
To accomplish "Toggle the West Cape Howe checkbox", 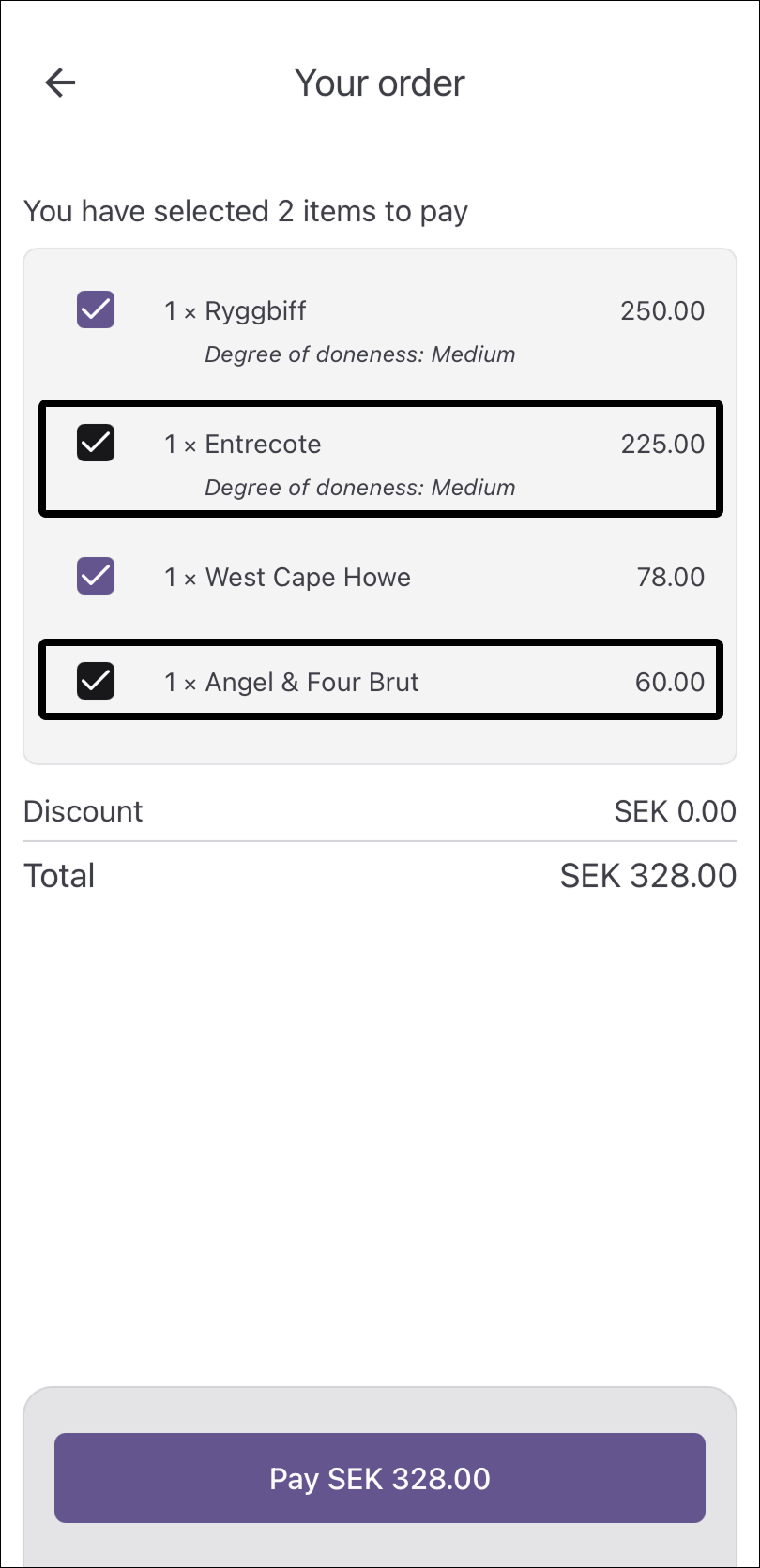I will (96, 576).
